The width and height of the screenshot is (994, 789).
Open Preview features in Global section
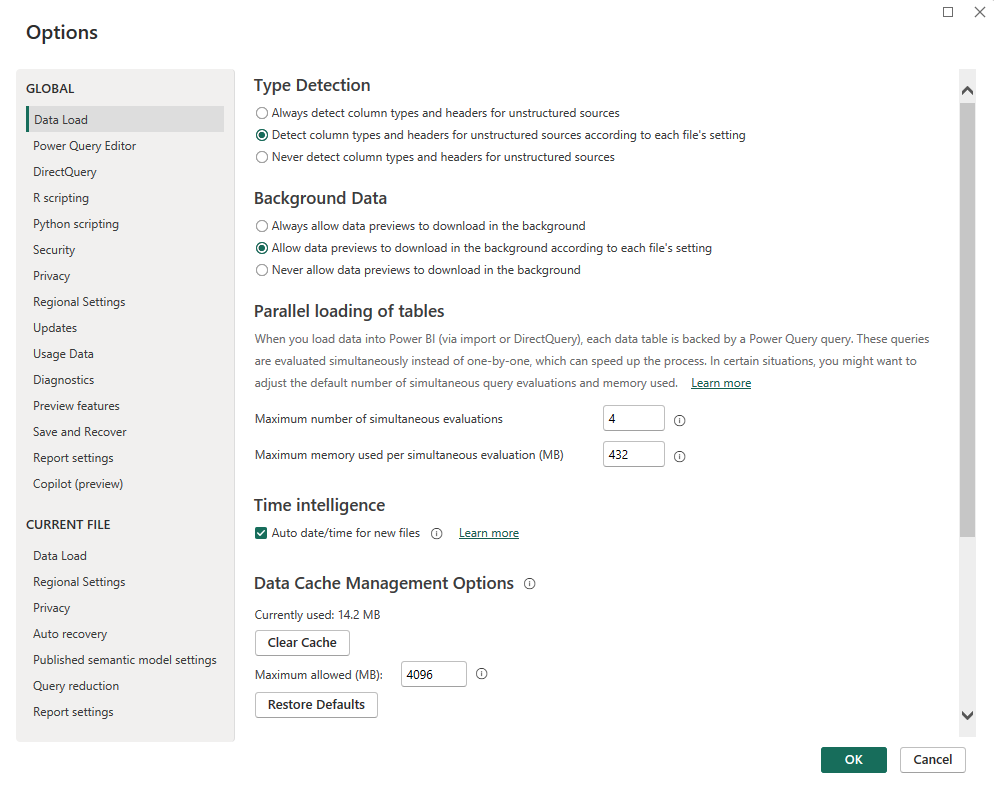[76, 406]
